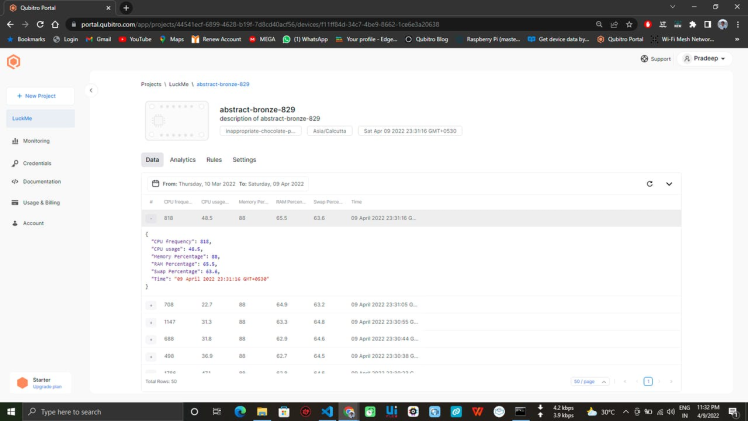Collapse the left sidebar
748x421 pixels.
point(91,91)
